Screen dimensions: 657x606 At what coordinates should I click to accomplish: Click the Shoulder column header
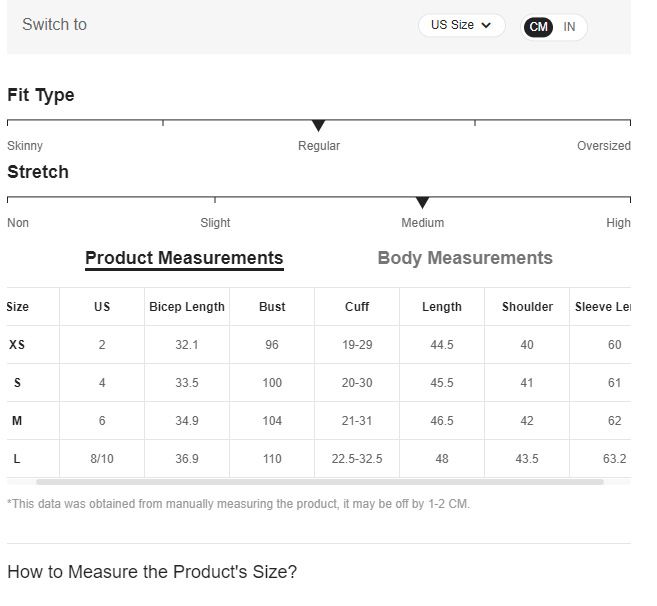[x=527, y=307]
